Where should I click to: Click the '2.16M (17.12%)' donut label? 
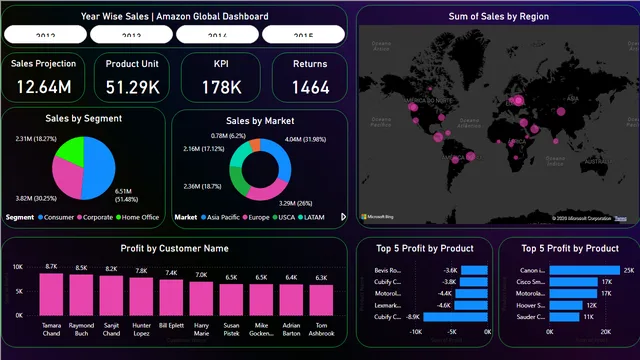coord(204,149)
